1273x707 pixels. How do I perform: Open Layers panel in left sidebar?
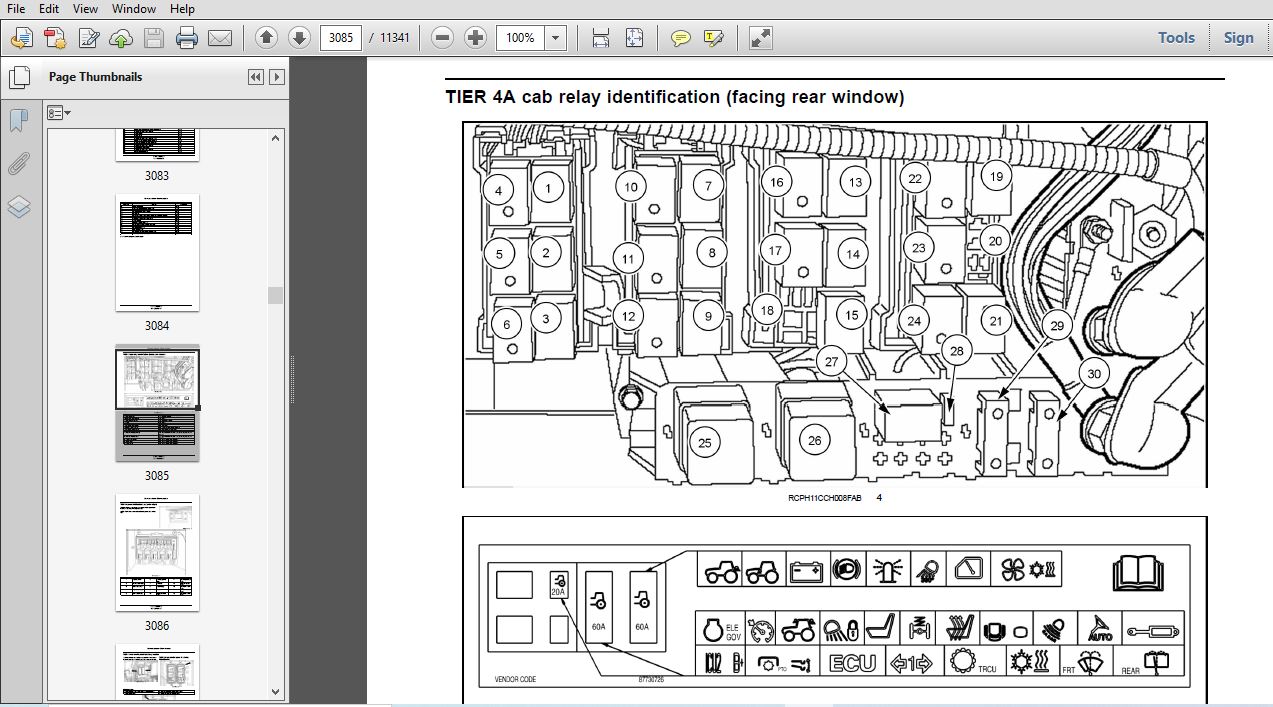18,208
